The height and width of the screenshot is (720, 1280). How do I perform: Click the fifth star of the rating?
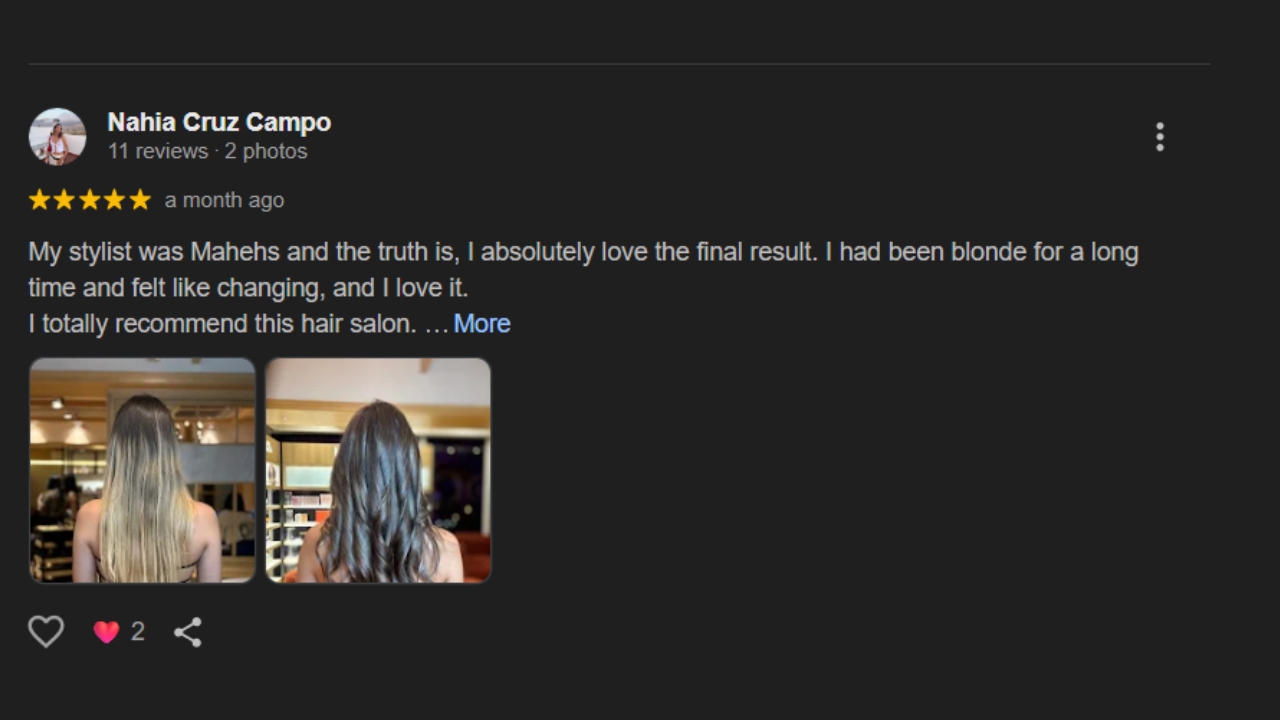[140, 200]
